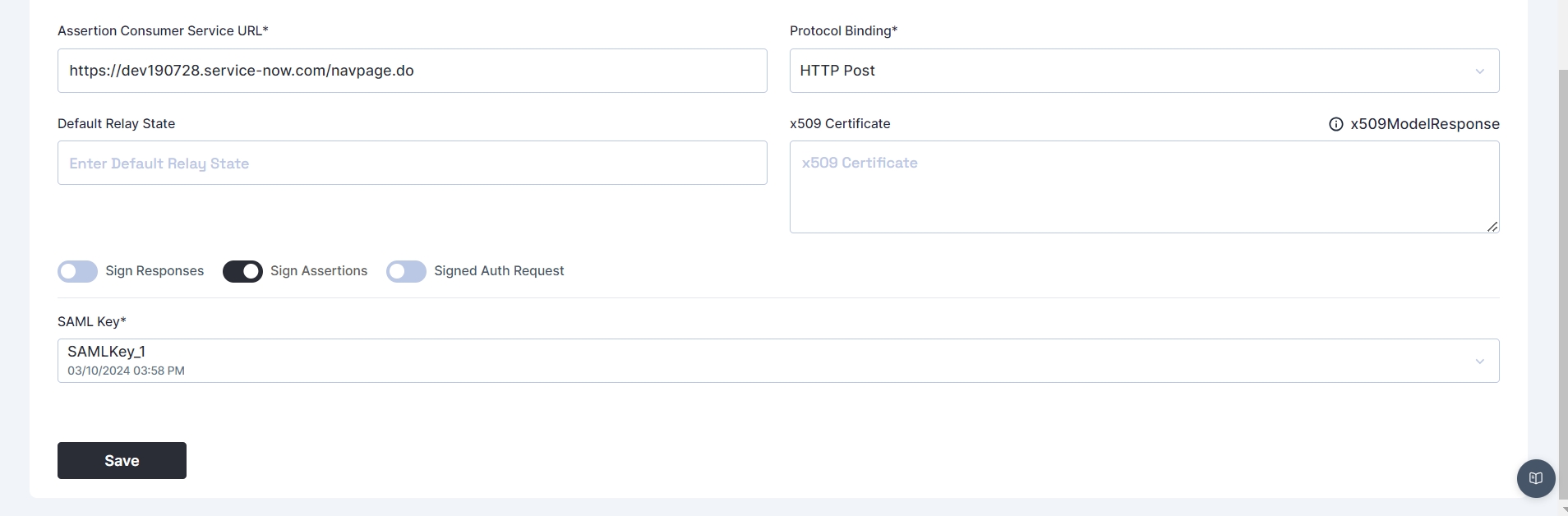1568x516 pixels.
Task: Turn on the Signed Auth Request toggle
Action: 406,271
